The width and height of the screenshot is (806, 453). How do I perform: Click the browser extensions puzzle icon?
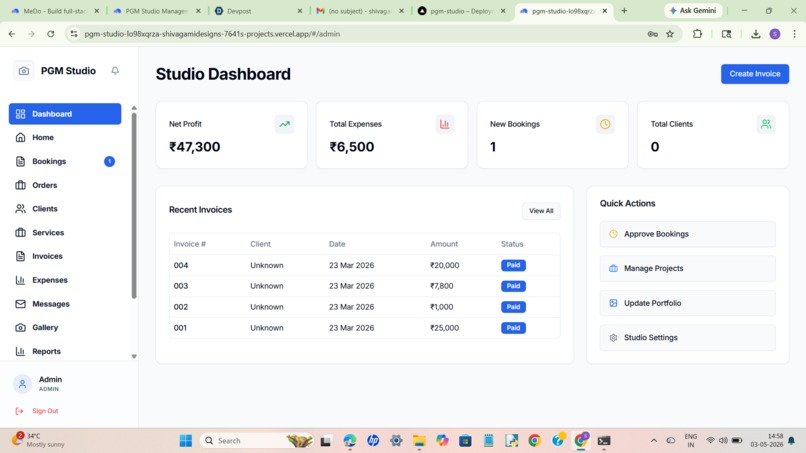click(x=697, y=34)
